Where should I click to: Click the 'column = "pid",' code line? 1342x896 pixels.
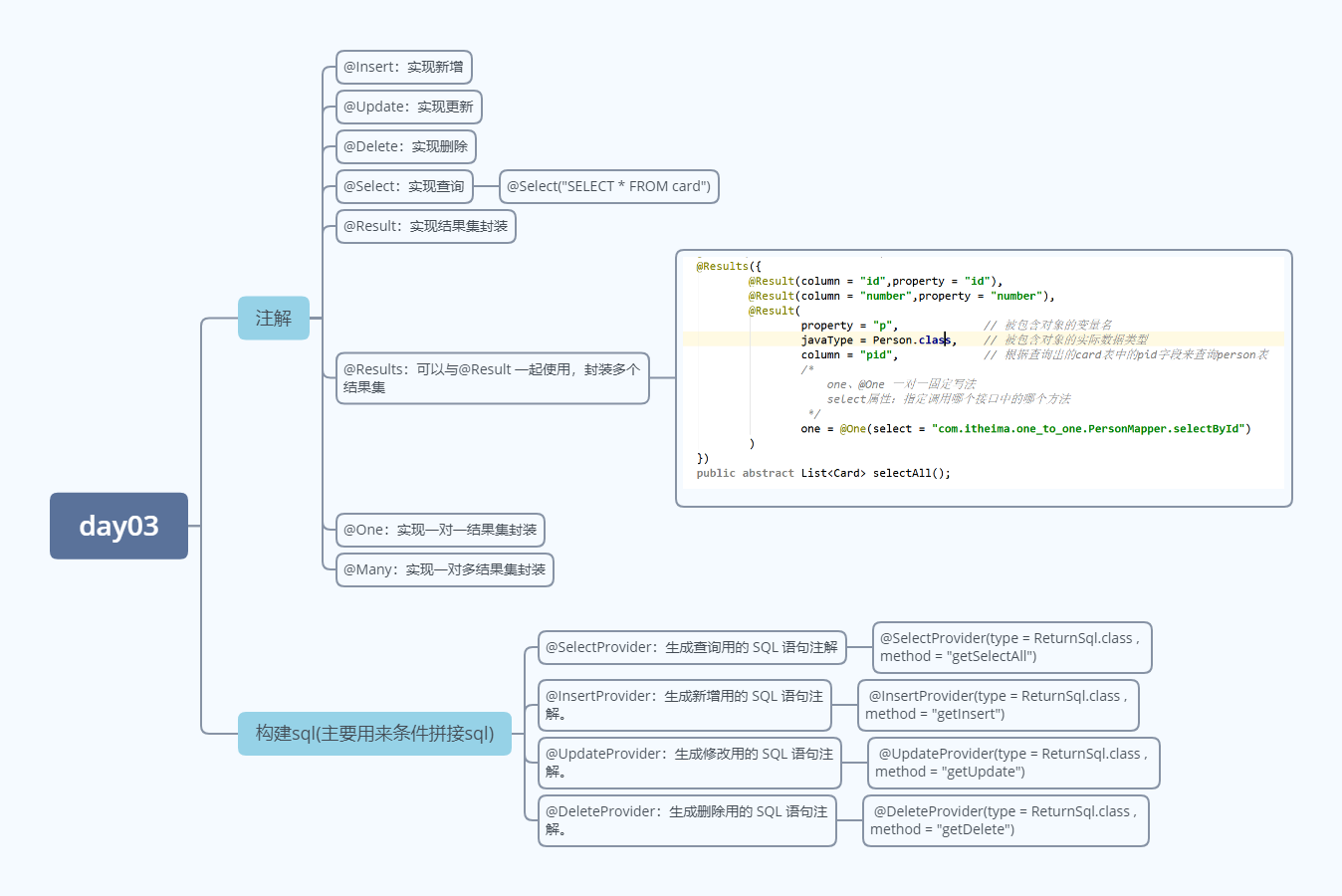pos(849,354)
